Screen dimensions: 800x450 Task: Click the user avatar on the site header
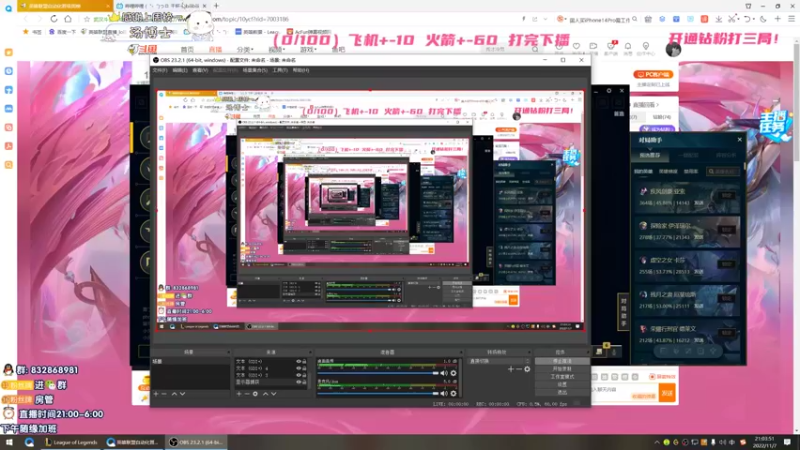(x=673, y=49)
